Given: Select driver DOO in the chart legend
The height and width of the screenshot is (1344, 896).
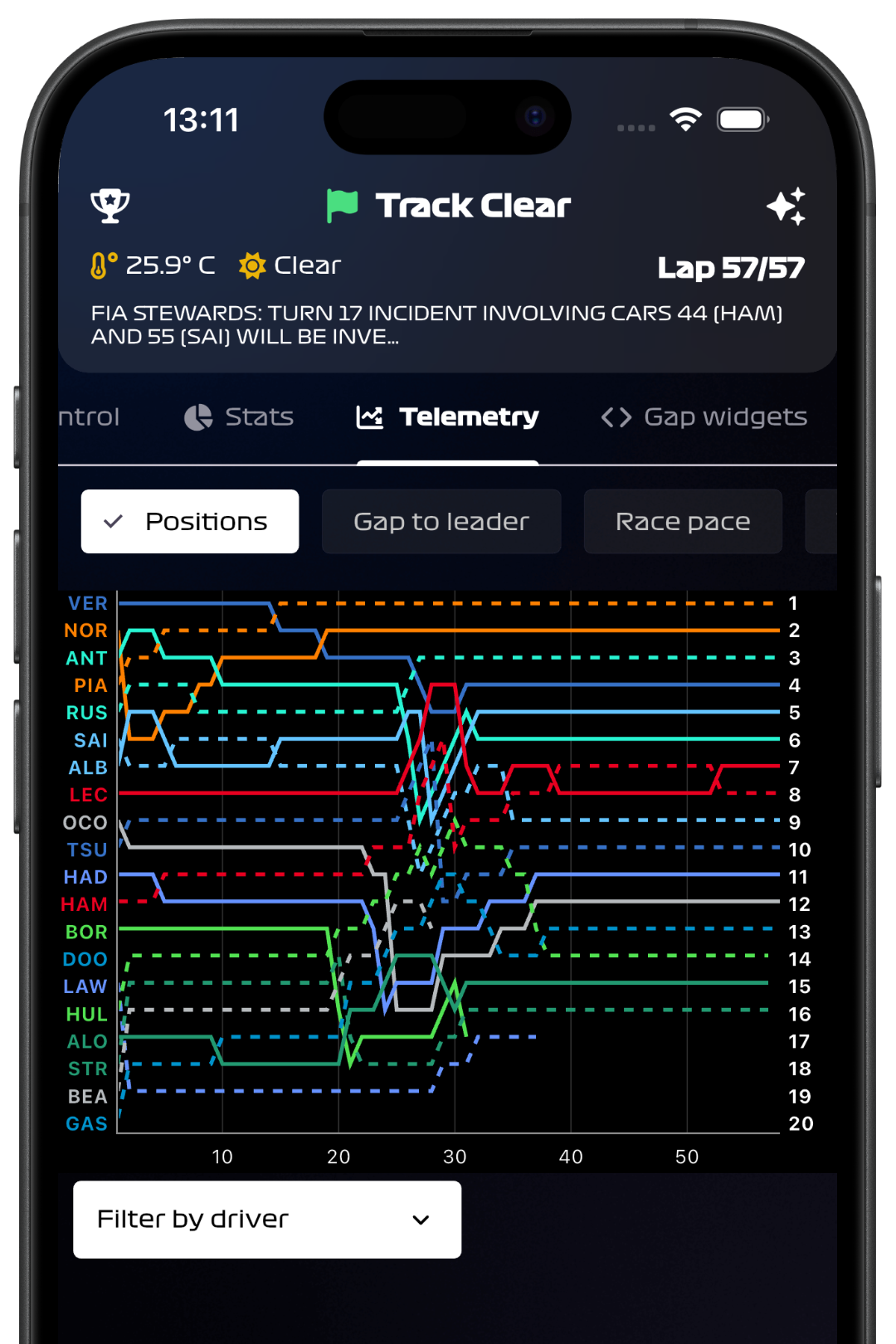Looking at the screenshot, I should 85,959.
